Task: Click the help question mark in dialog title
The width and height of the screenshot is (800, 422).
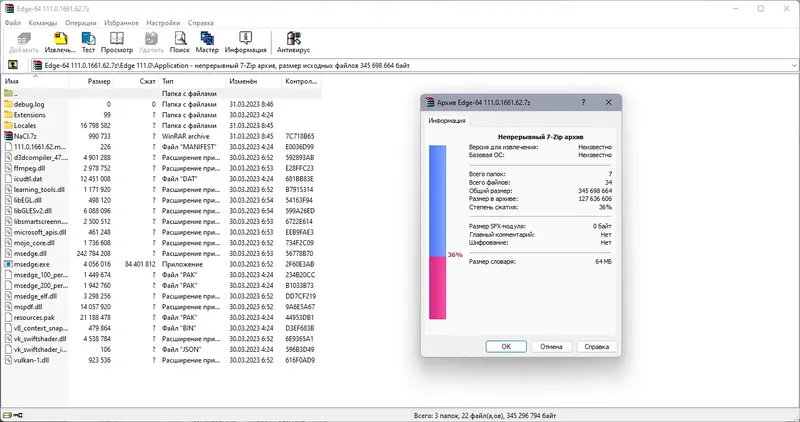Action: pos(583,102)
